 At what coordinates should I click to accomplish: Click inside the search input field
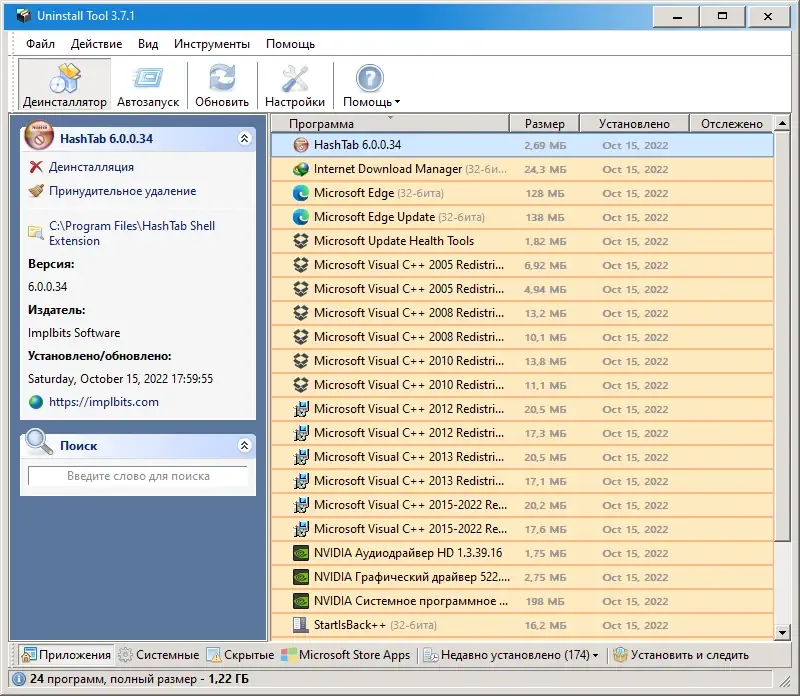140,475
